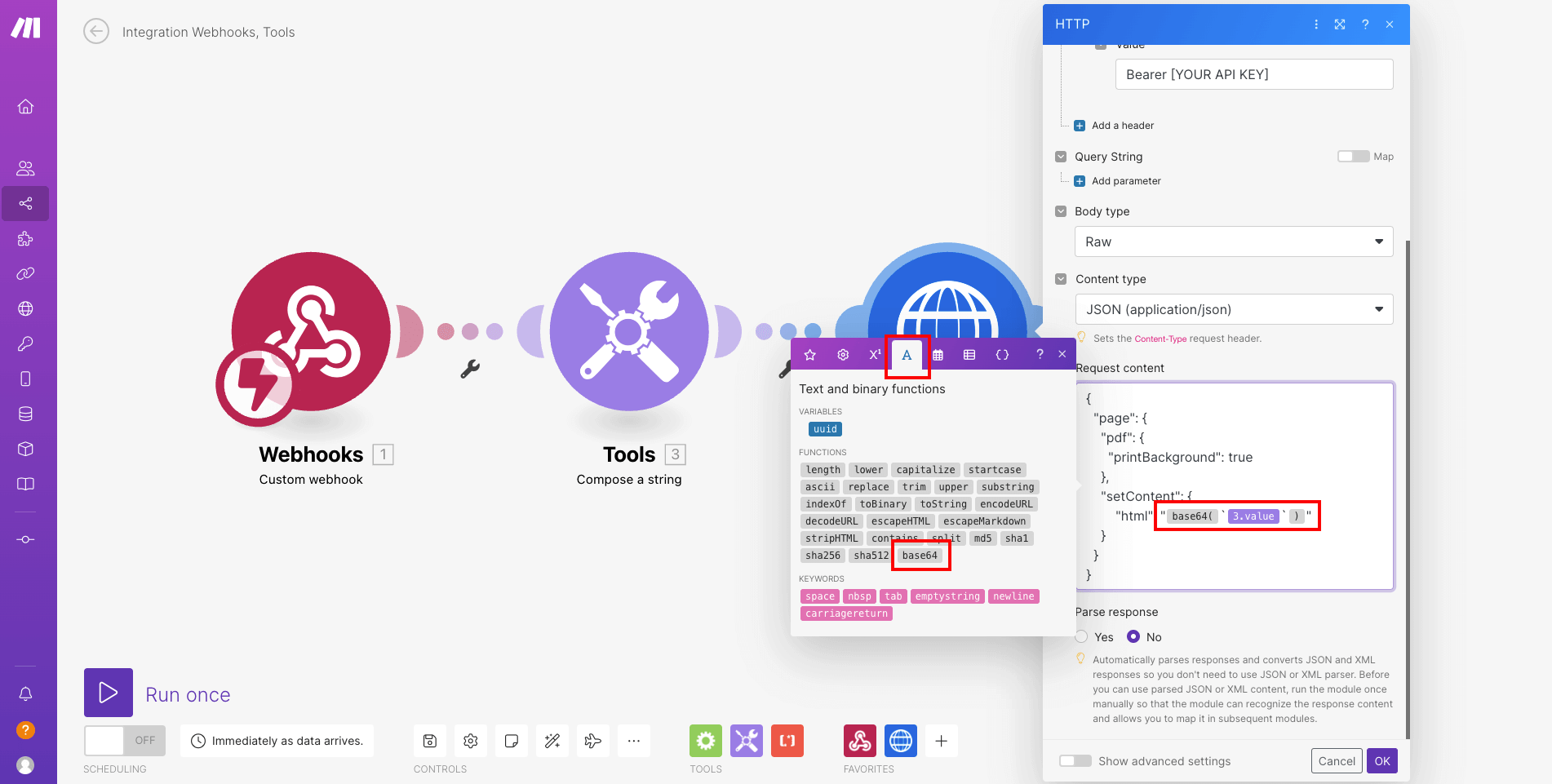The image size is (1552, 784).
Task: Click the magic wand auto-align icon
Action: coord(552,740)
